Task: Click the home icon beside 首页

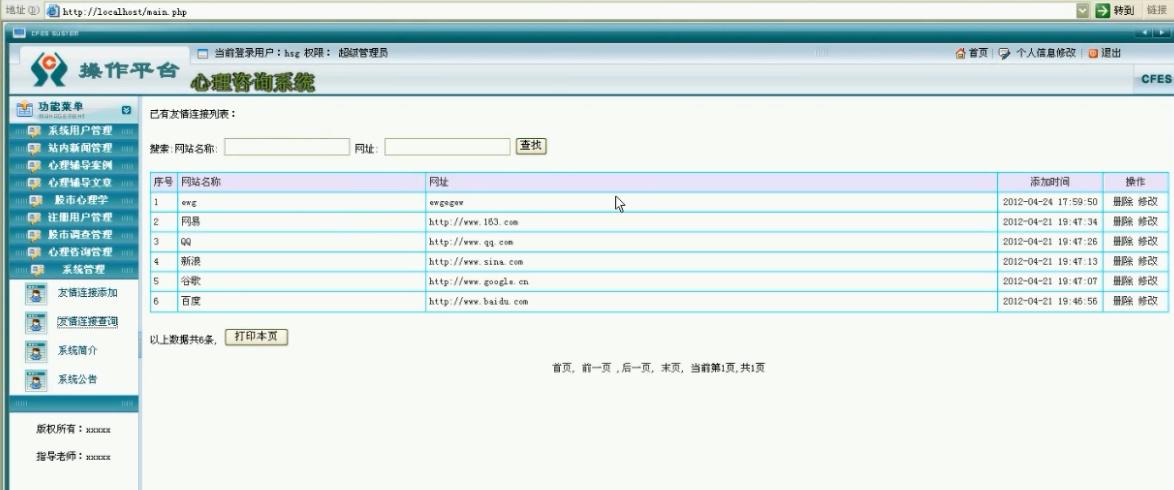Action: pyautogui.click(x=960, y=53)
